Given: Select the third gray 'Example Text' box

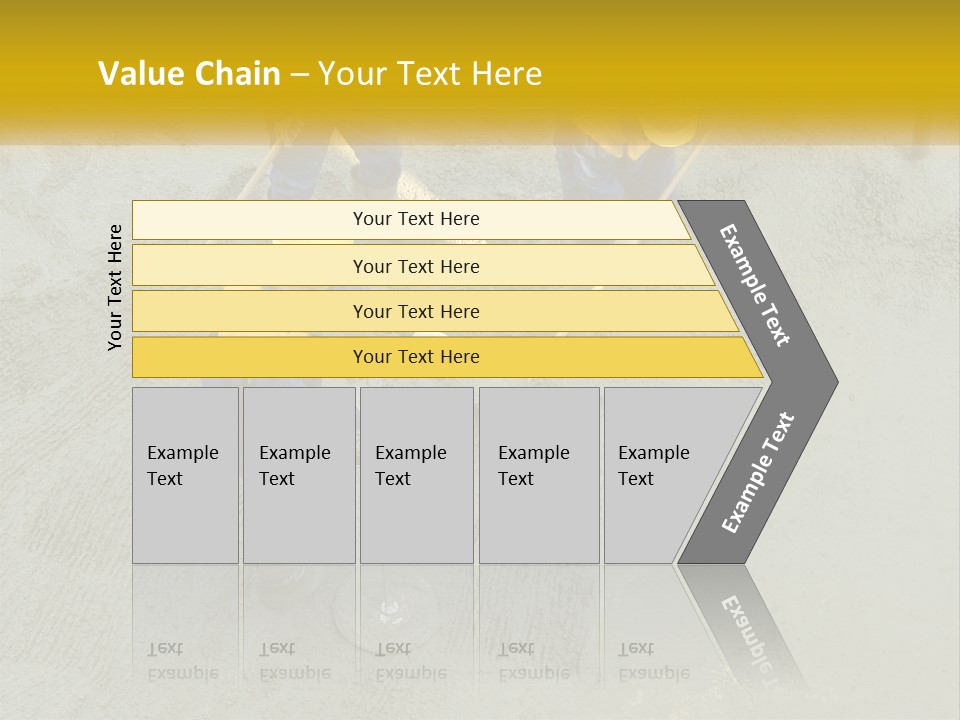Looking at the screenshot, I should click(x=416, y=475).
